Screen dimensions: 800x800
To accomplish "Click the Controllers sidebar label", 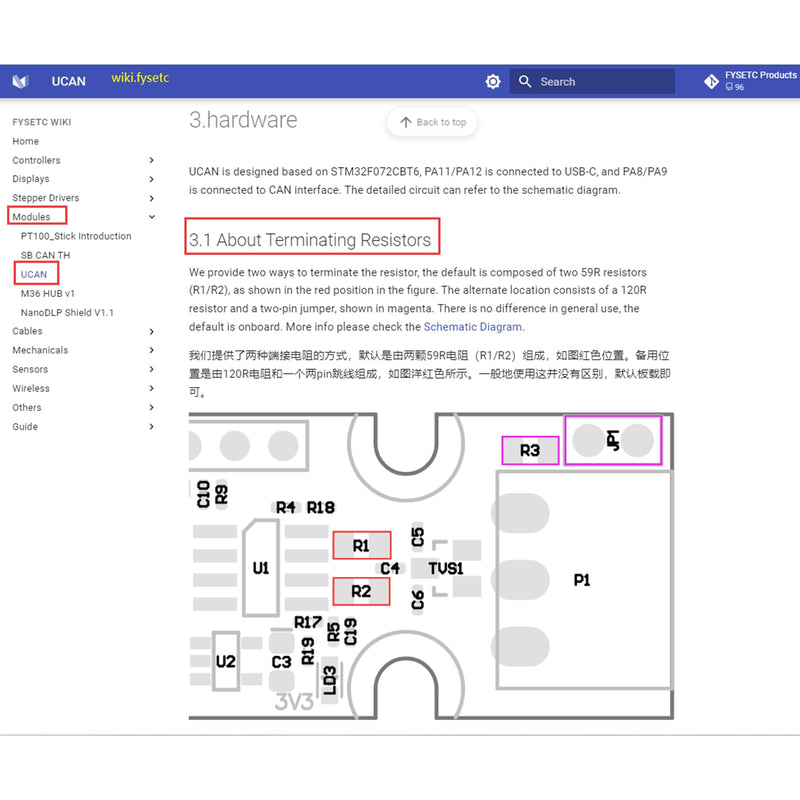I will pyautogui.click(x=36, y=160).
